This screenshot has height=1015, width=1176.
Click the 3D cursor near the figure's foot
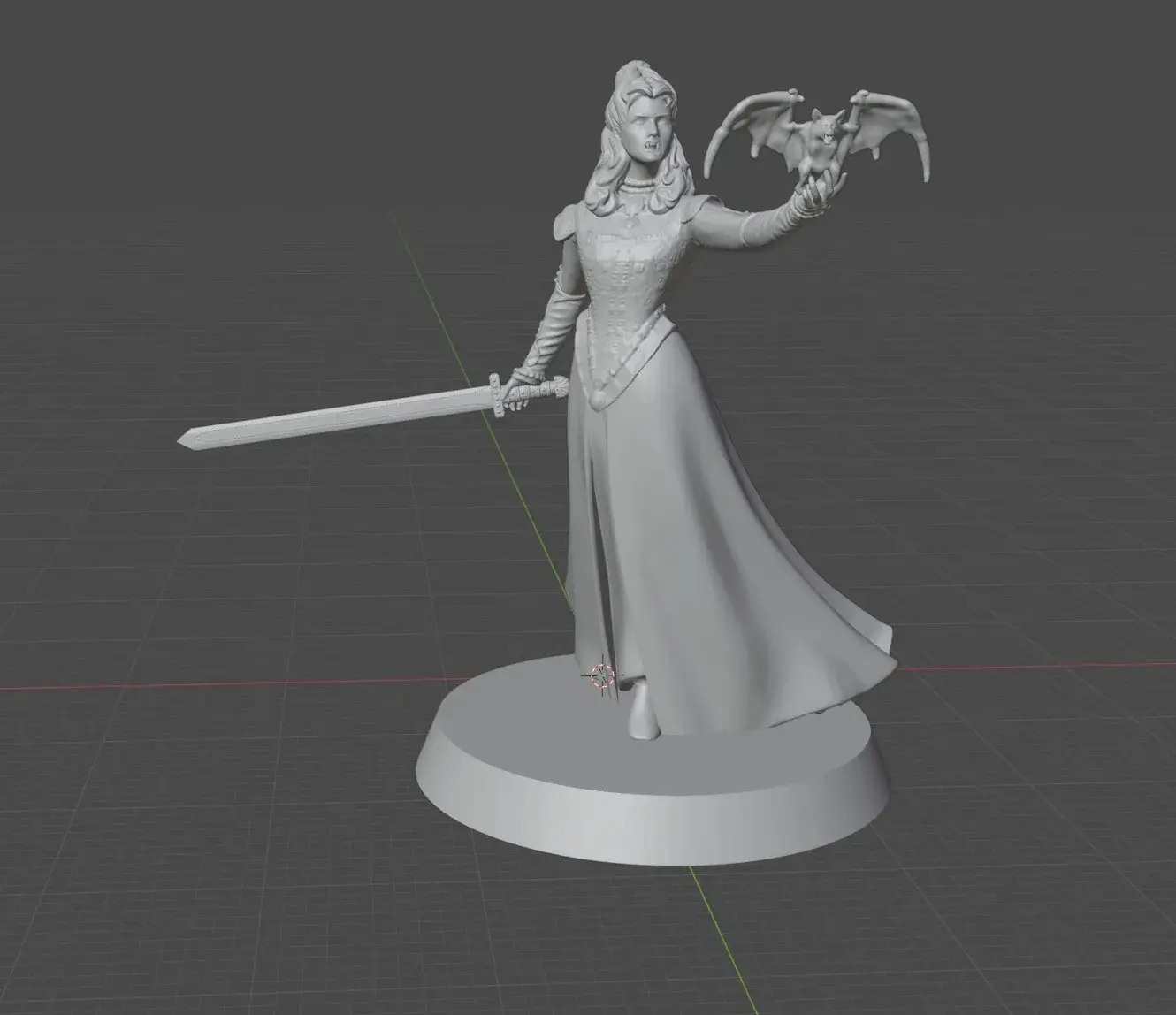click(602, 675)
